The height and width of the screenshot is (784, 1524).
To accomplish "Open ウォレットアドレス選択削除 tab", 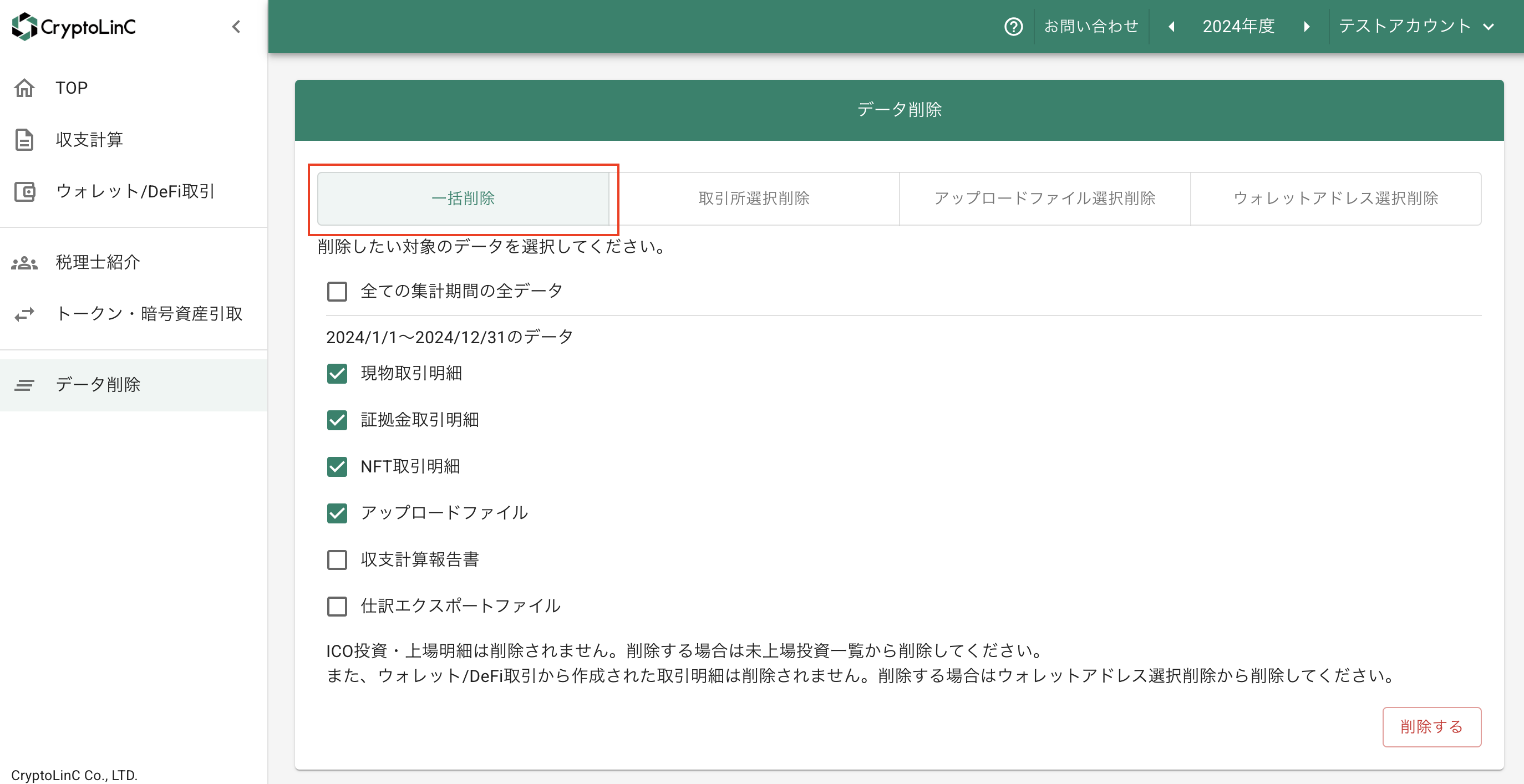I will point(1335,198).
